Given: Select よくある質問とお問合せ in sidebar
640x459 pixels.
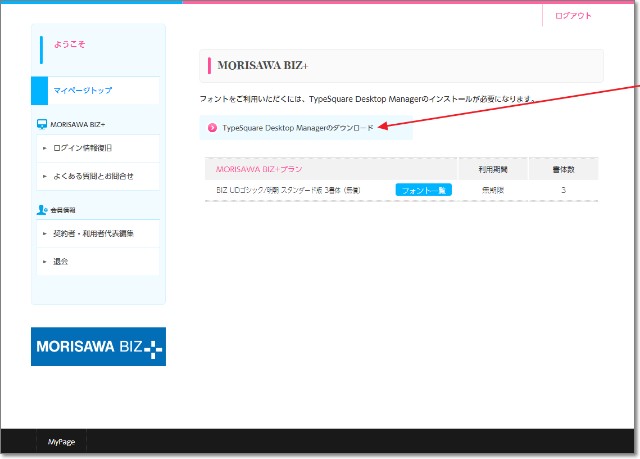Looking at the screenshot, I should click(x=94, y=176).
